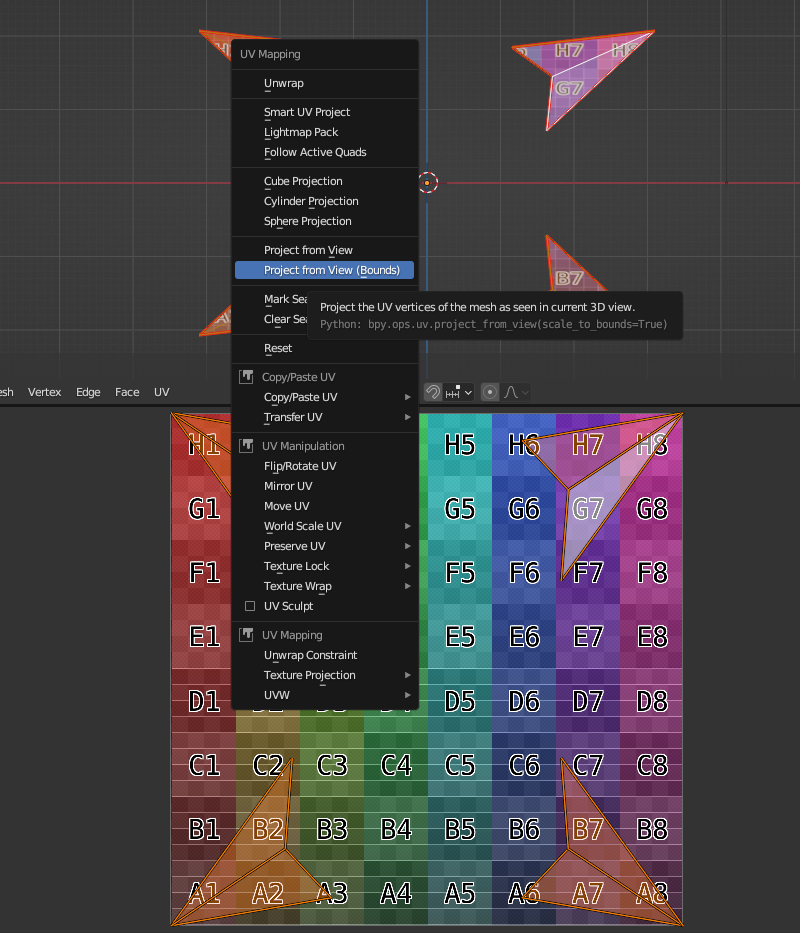Click grid cell F1 in UV editor
Screen dimensions: 800x933
coord(204,572)
